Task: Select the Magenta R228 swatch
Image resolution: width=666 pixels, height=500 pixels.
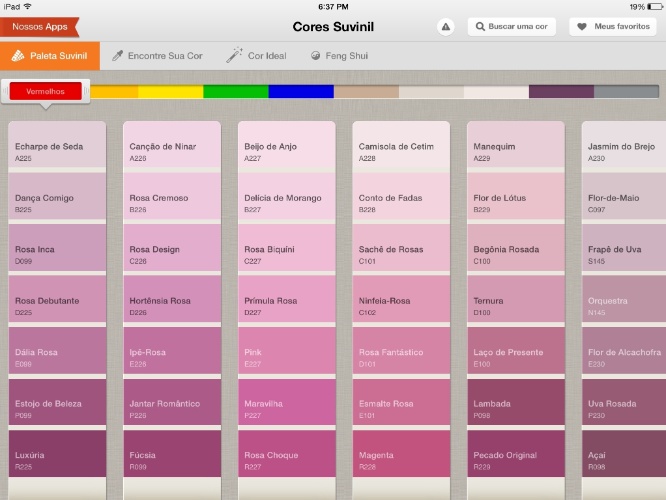Action: click(401, 453)
